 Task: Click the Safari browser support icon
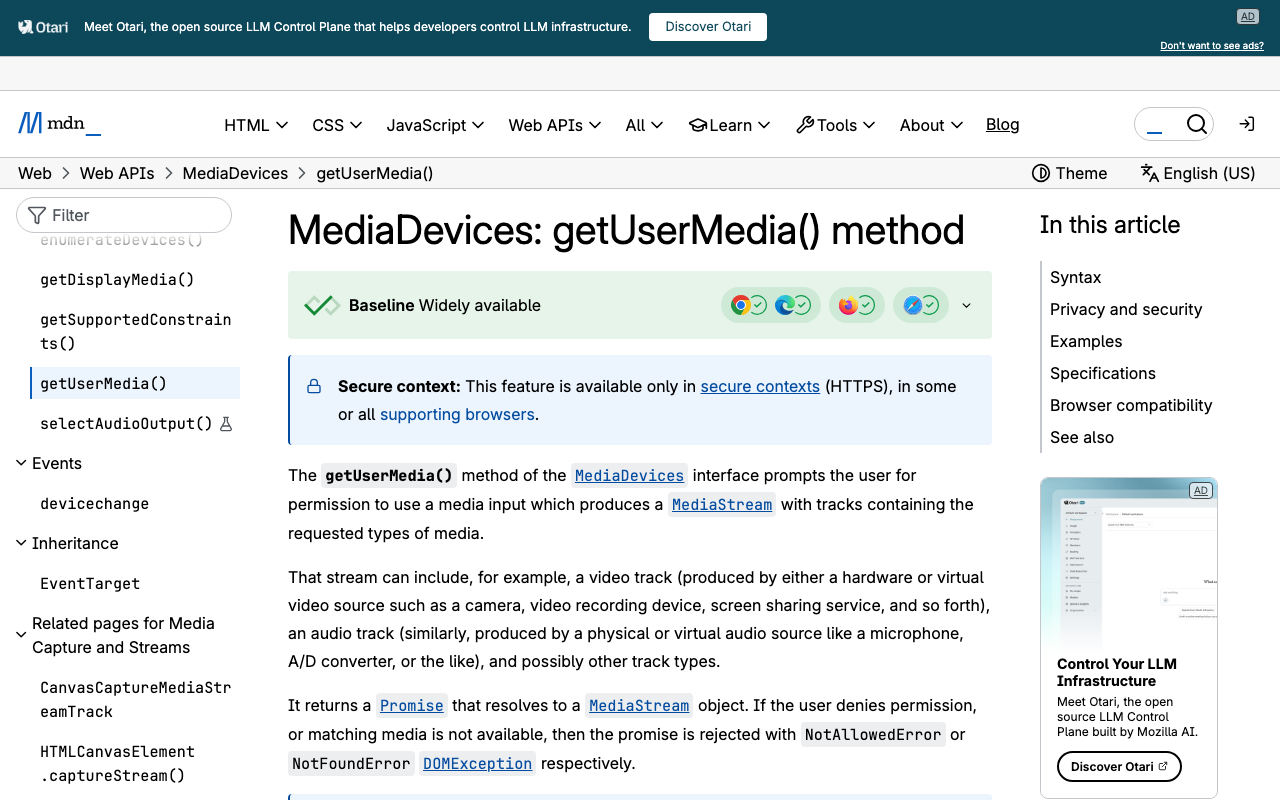[913, 305]
